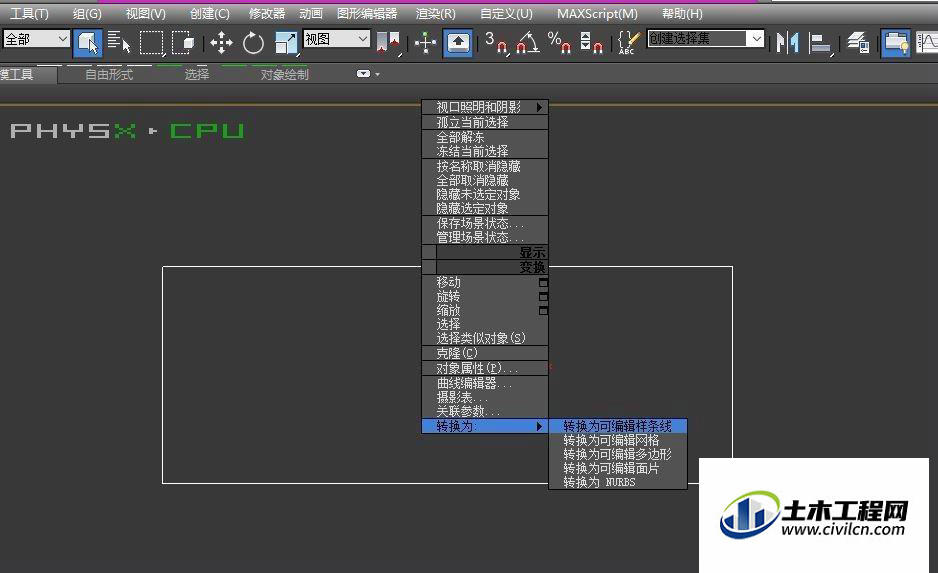Activate the Select and Rotate tool
The width and height of the screenshot is (938, 573).
click(x=253, y=43)
